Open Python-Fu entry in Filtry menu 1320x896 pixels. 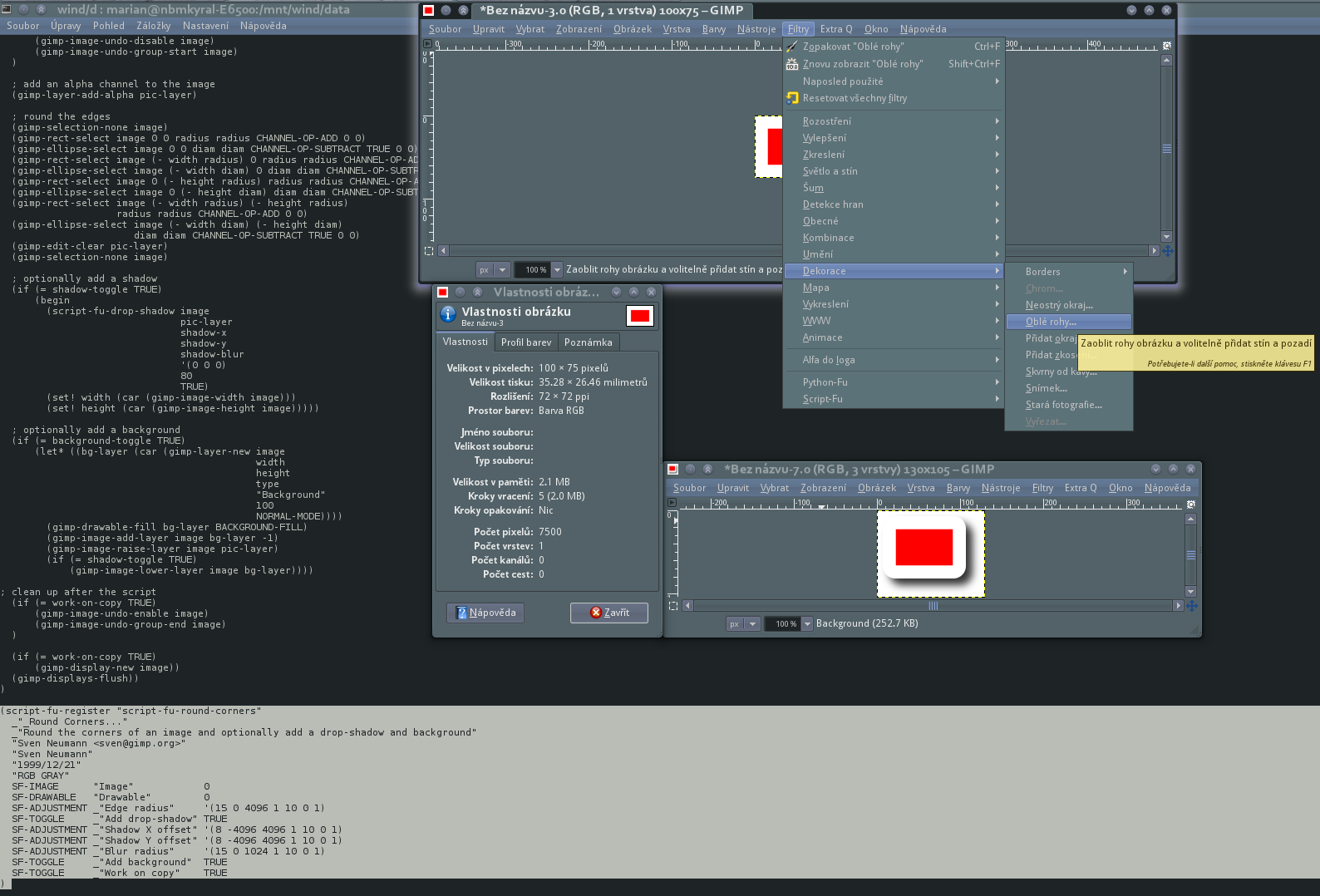coord(894,382)
